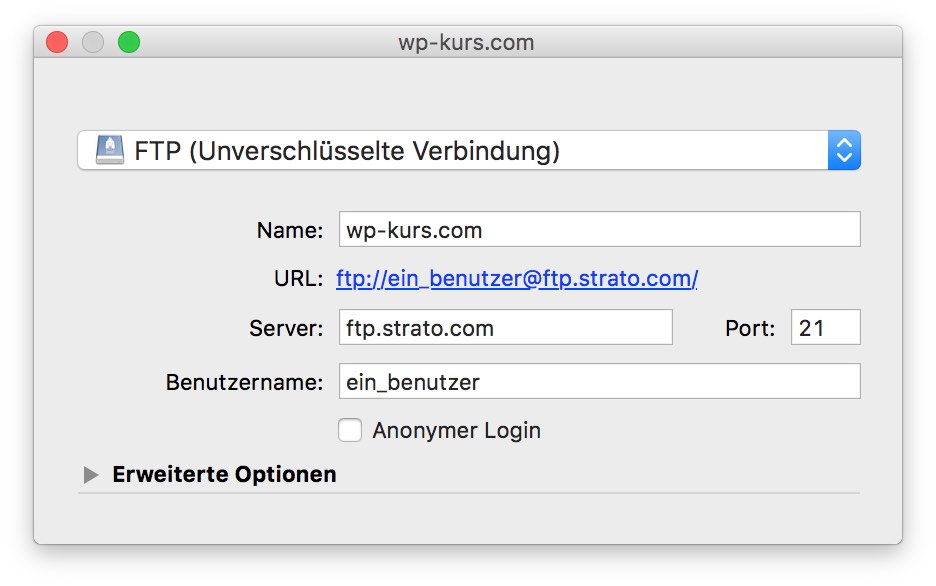This screenshot has height=586, width=936.
Task: Open the ftp://ein_benutzer@ftp.strato.com/ URL link
Action: pyautogui.click(x=516, y=279)
